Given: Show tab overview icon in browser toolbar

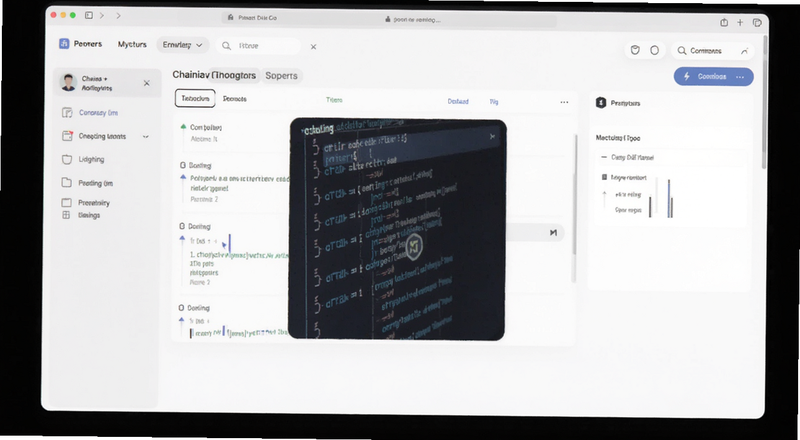Looking at the screenshot, I should 757,23.
